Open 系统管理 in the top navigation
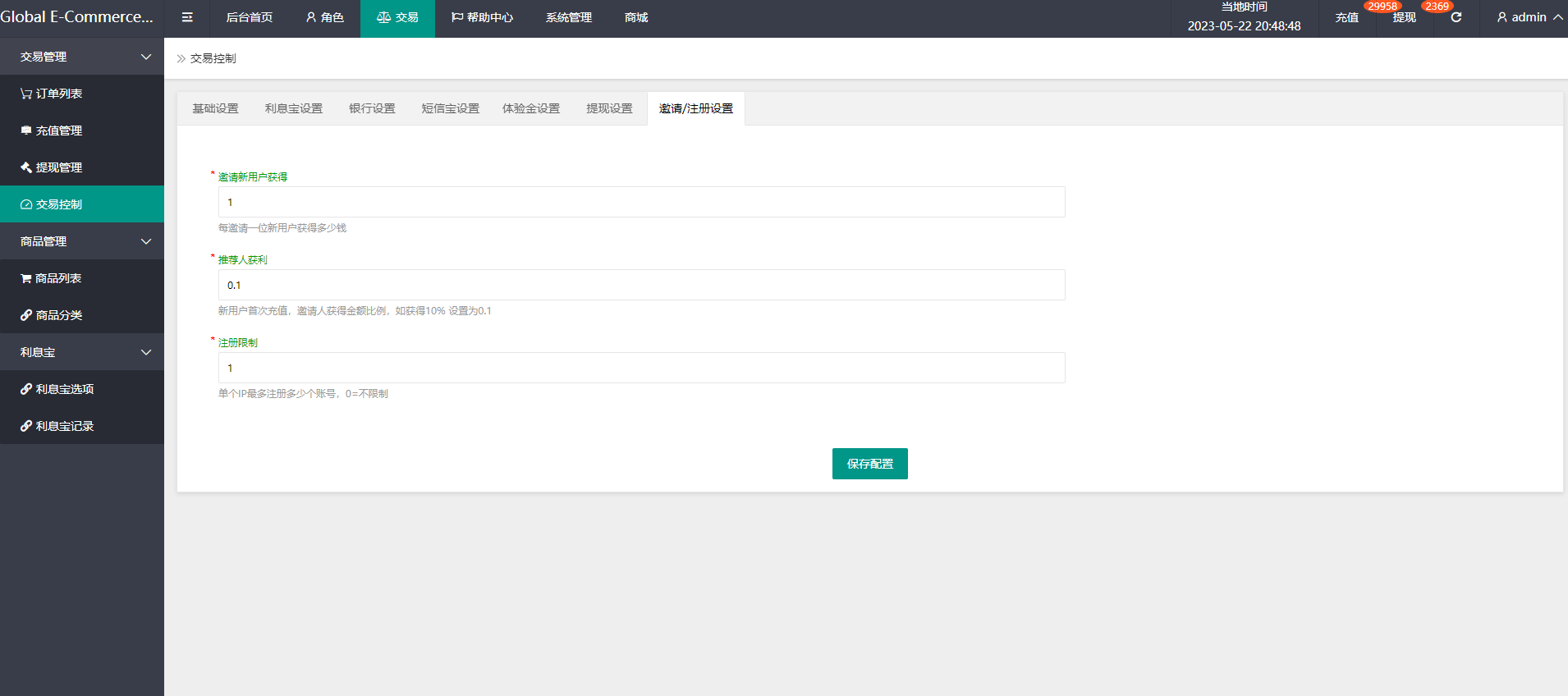This screenshot has width=1568, height=696. pyautogui.click(x=569, y=17)
